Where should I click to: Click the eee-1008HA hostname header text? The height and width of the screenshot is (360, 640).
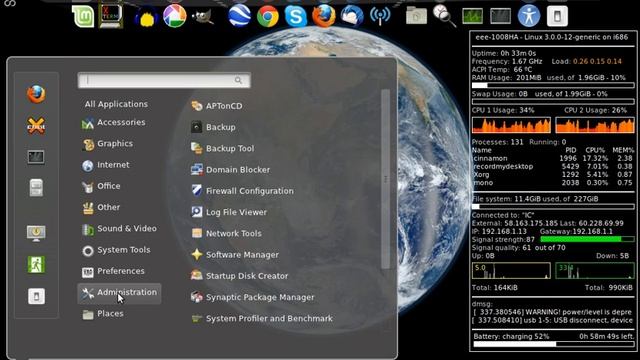click(x=551, y=37)
